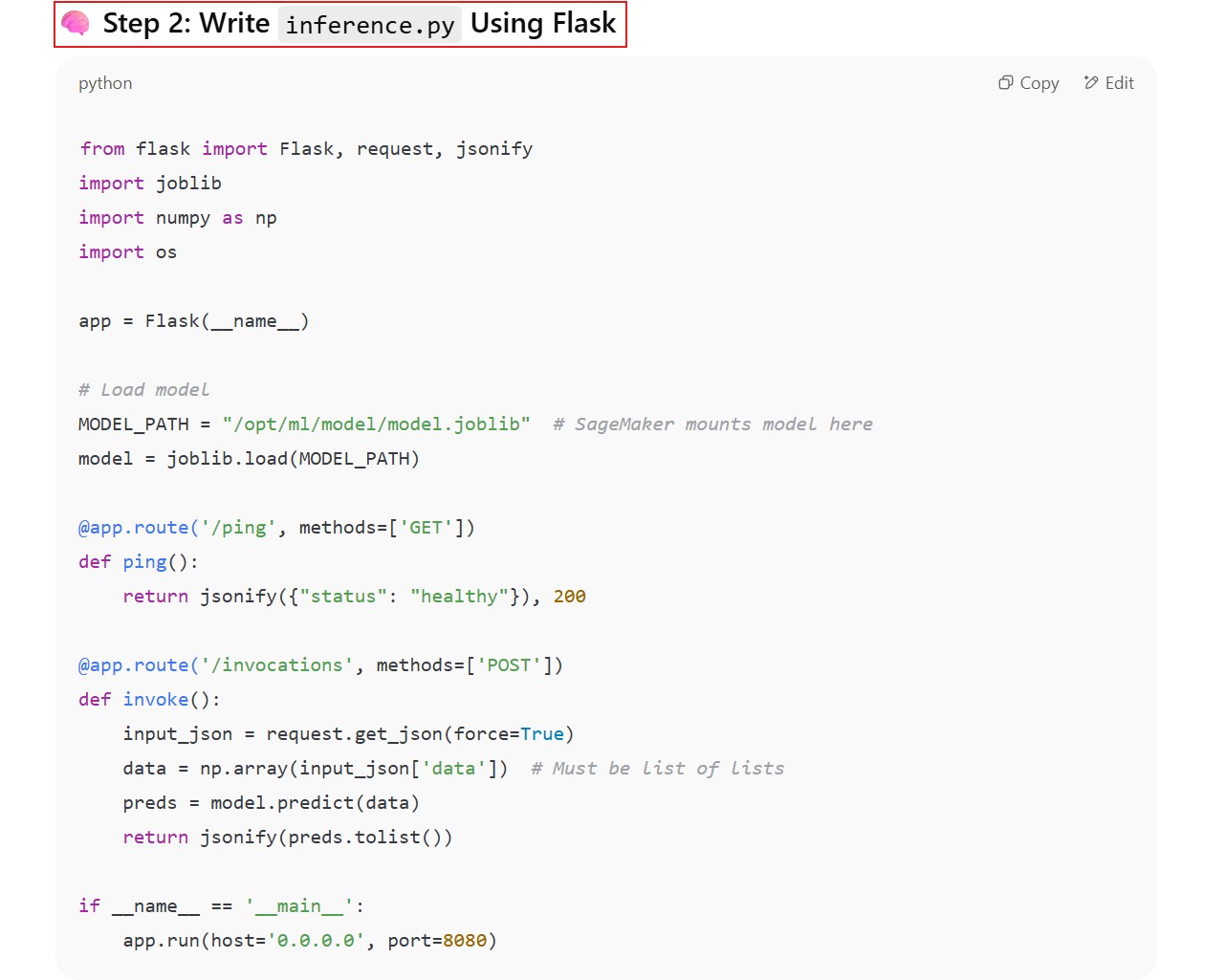This screenshot has width=1225, height=980.
Task: Click the @app.route('/invocations') decorator
Action: pyautogui.click(x=215, y=665)
